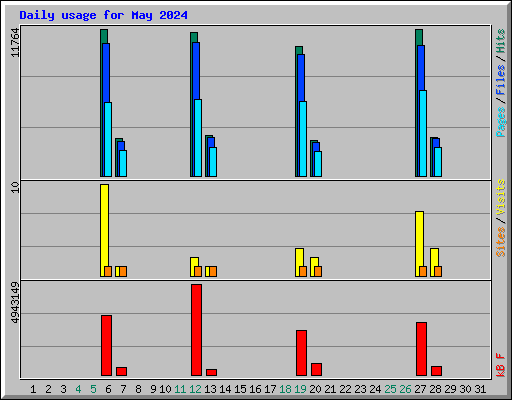The height and width of the screenshot is (400, 512).
Task: Click the day 20 hits bar
Action: tap(312, 159)
